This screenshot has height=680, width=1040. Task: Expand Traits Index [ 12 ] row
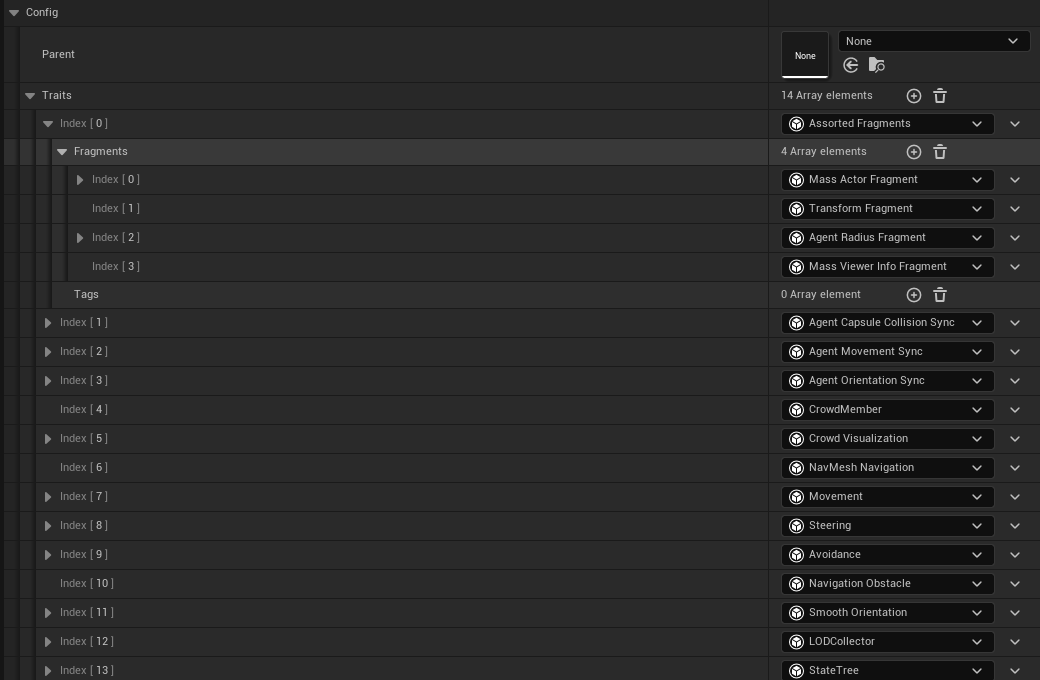[48, 642]
